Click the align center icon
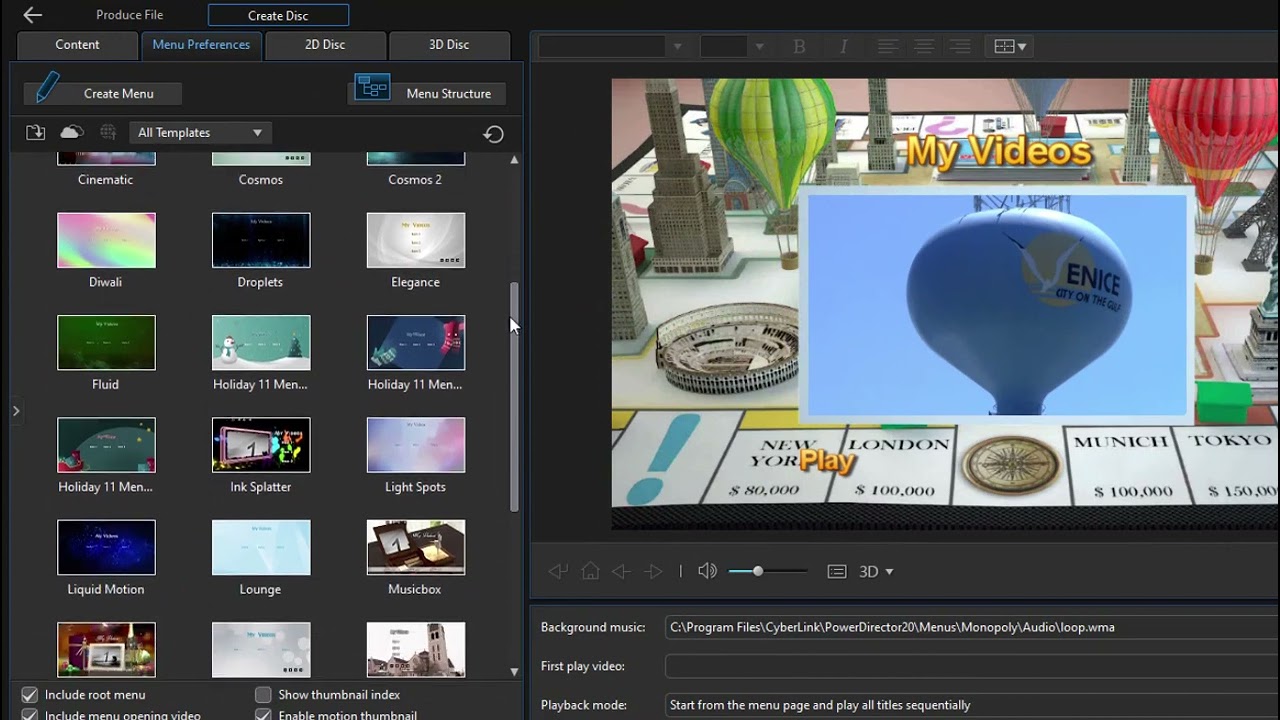 (x=924, y=46)
